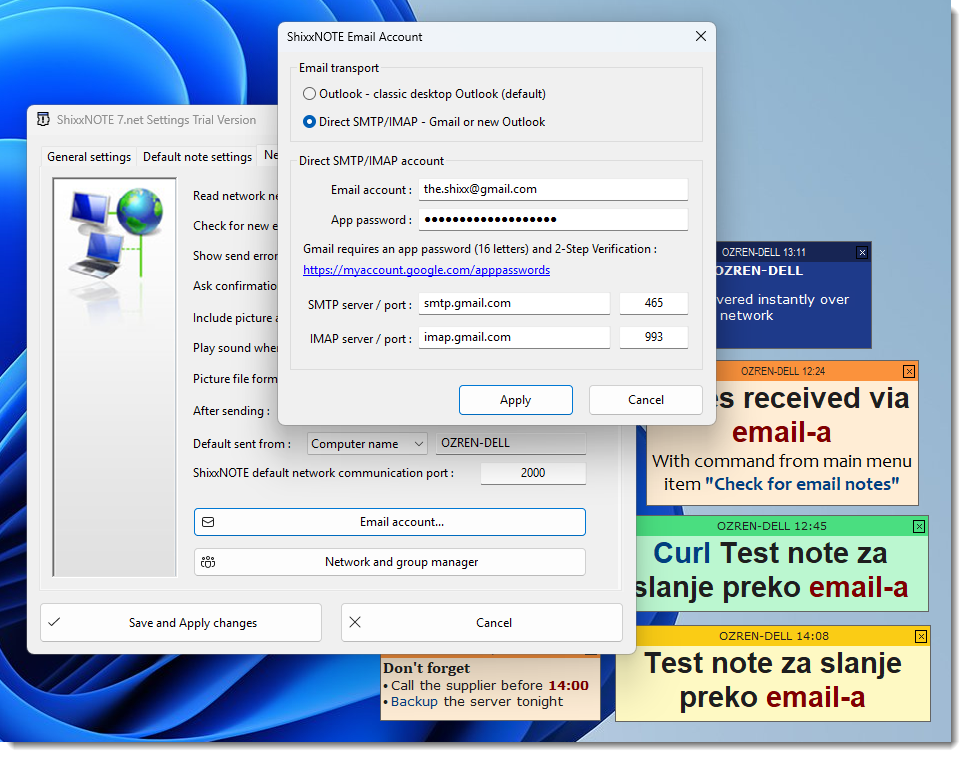Click 'Backup' text in Don't forget note
The image size is (966, 757).
[414, 702]
